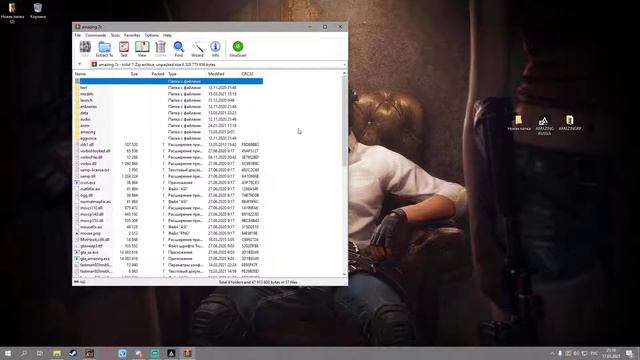Sort by the Packed column header

click(158, 74)
